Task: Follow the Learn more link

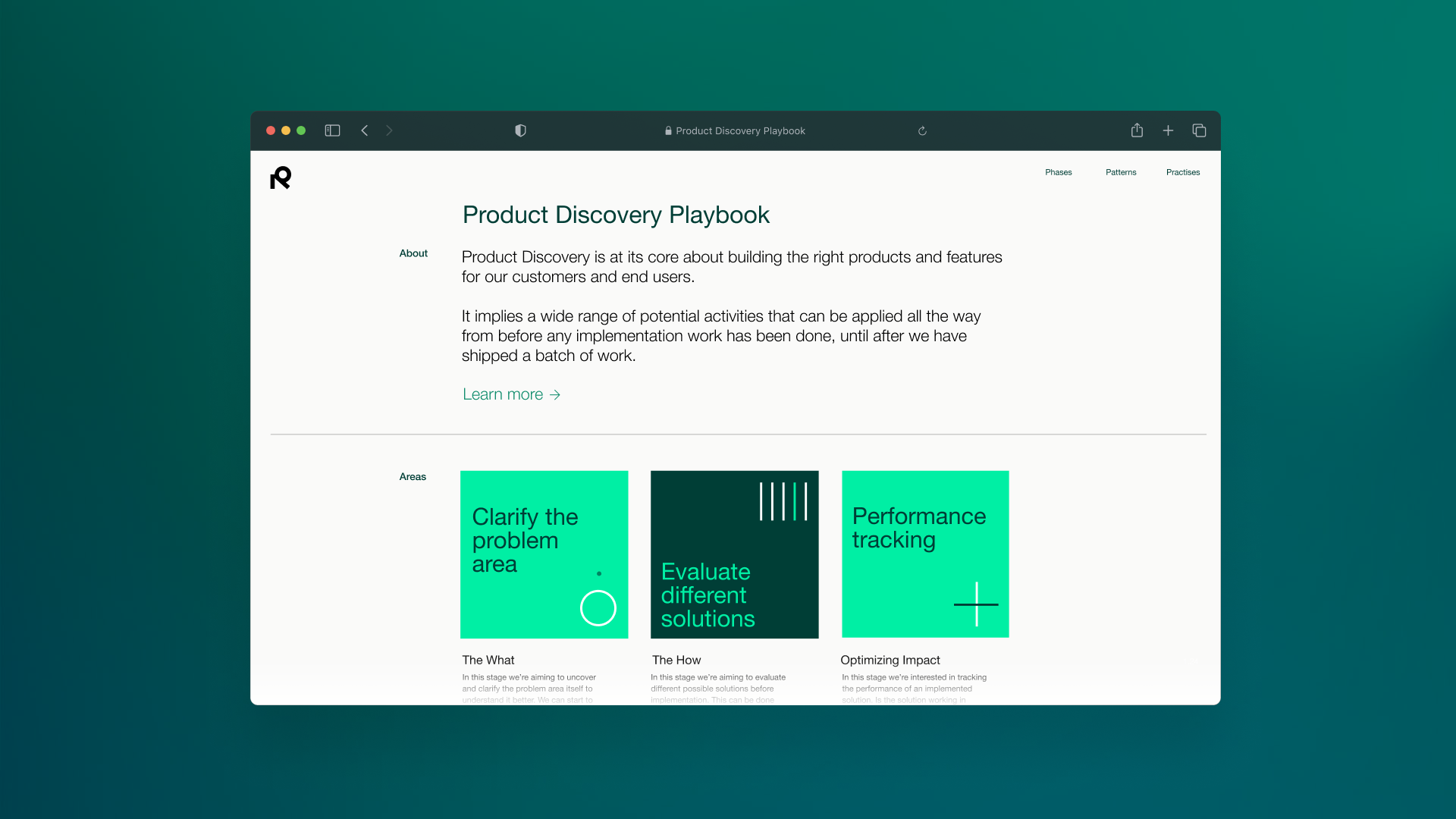Action: point(511,394)
